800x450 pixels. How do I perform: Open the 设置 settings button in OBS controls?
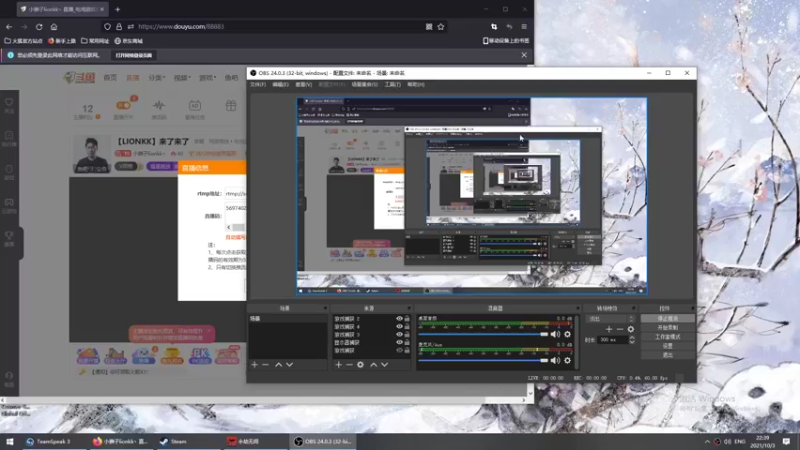click(667, 346)
